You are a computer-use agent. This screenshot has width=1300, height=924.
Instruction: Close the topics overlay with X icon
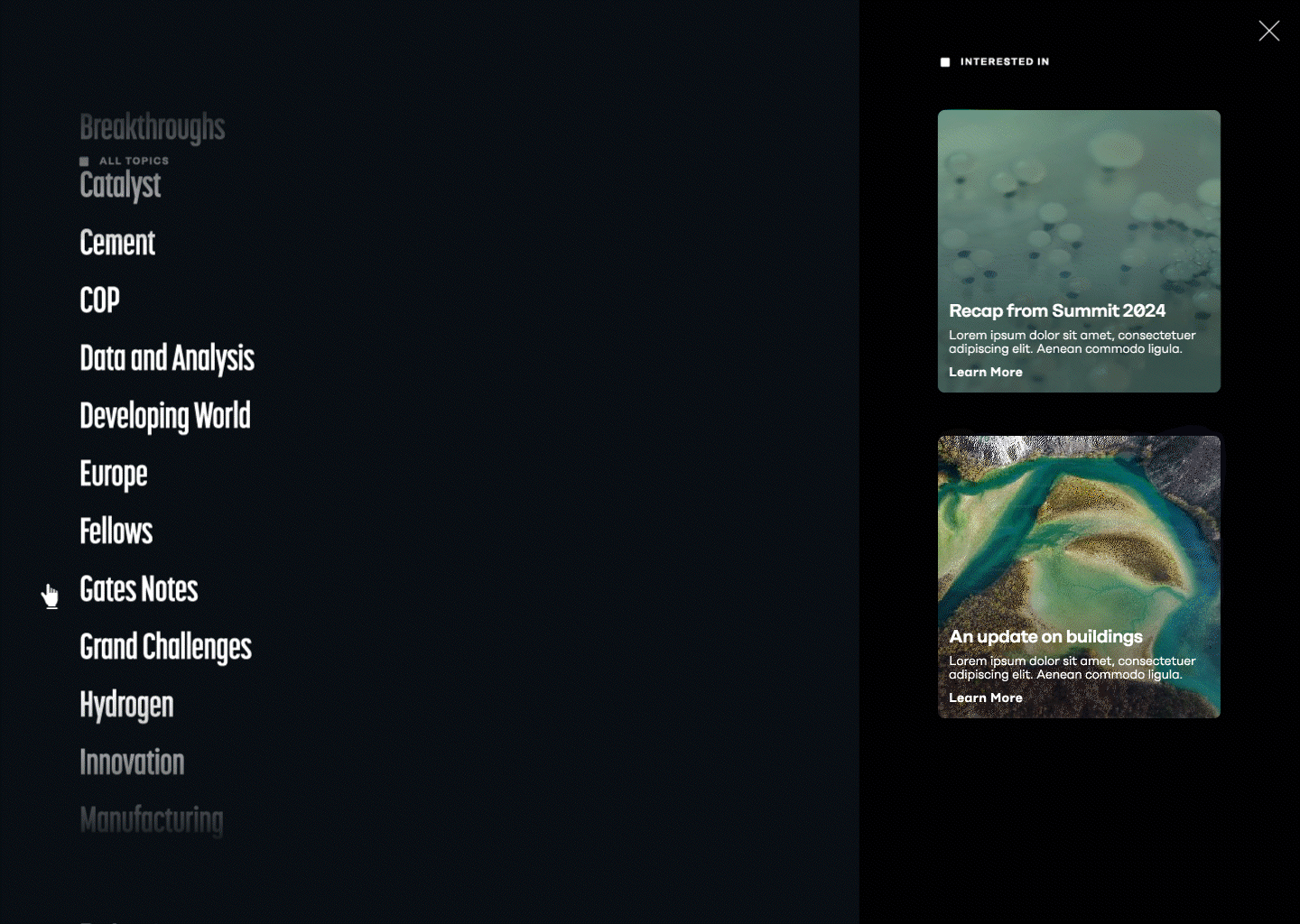1268,31
